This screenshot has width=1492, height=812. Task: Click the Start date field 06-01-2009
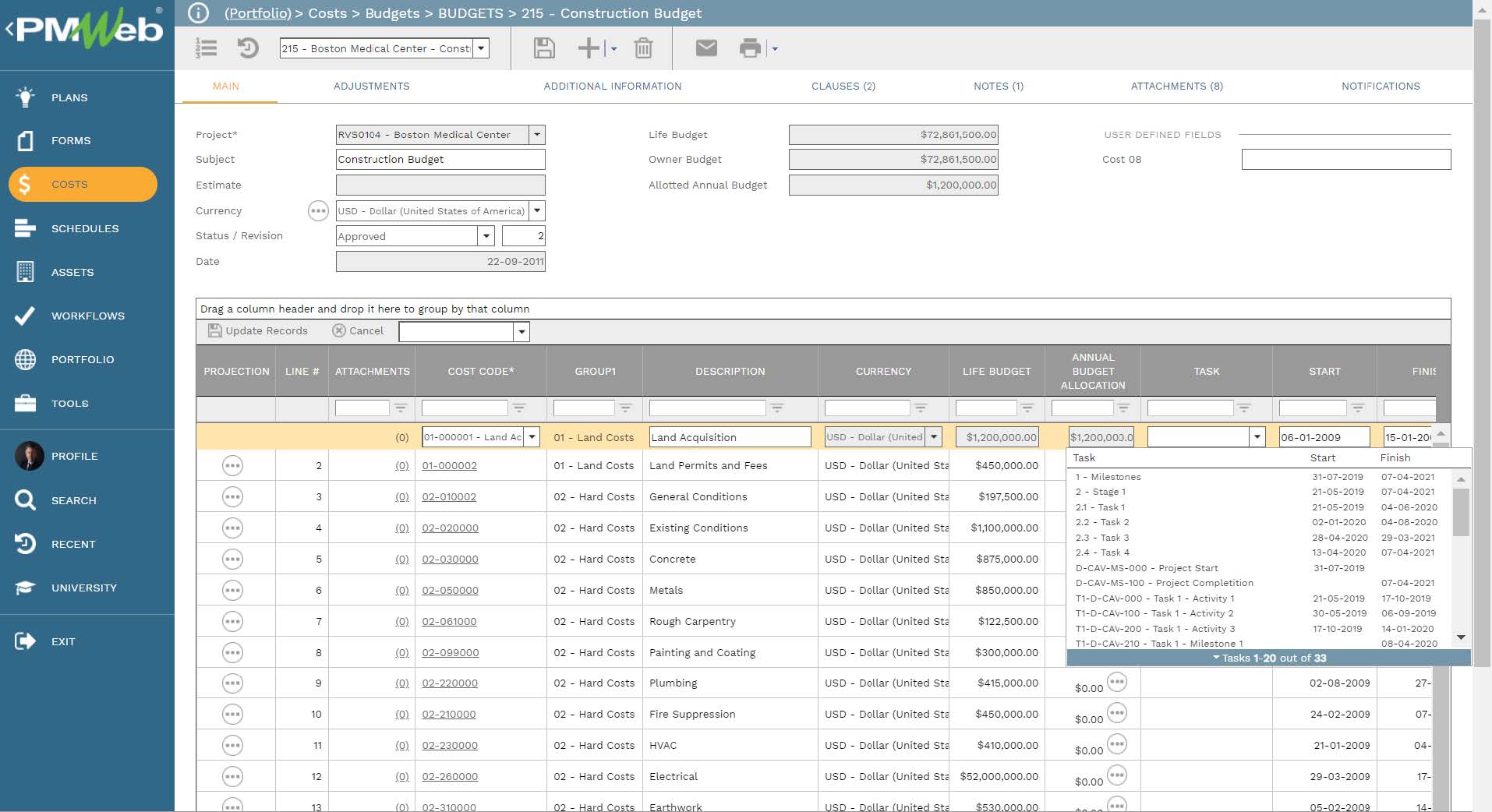1324,437
